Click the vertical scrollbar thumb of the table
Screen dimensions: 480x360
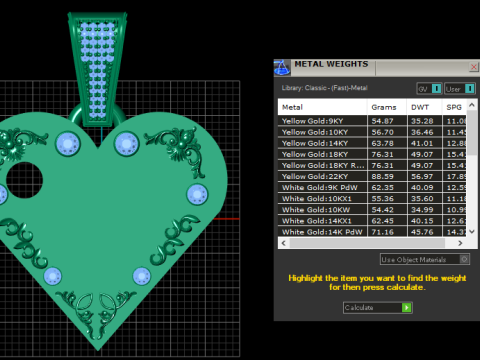coord(472,133)
